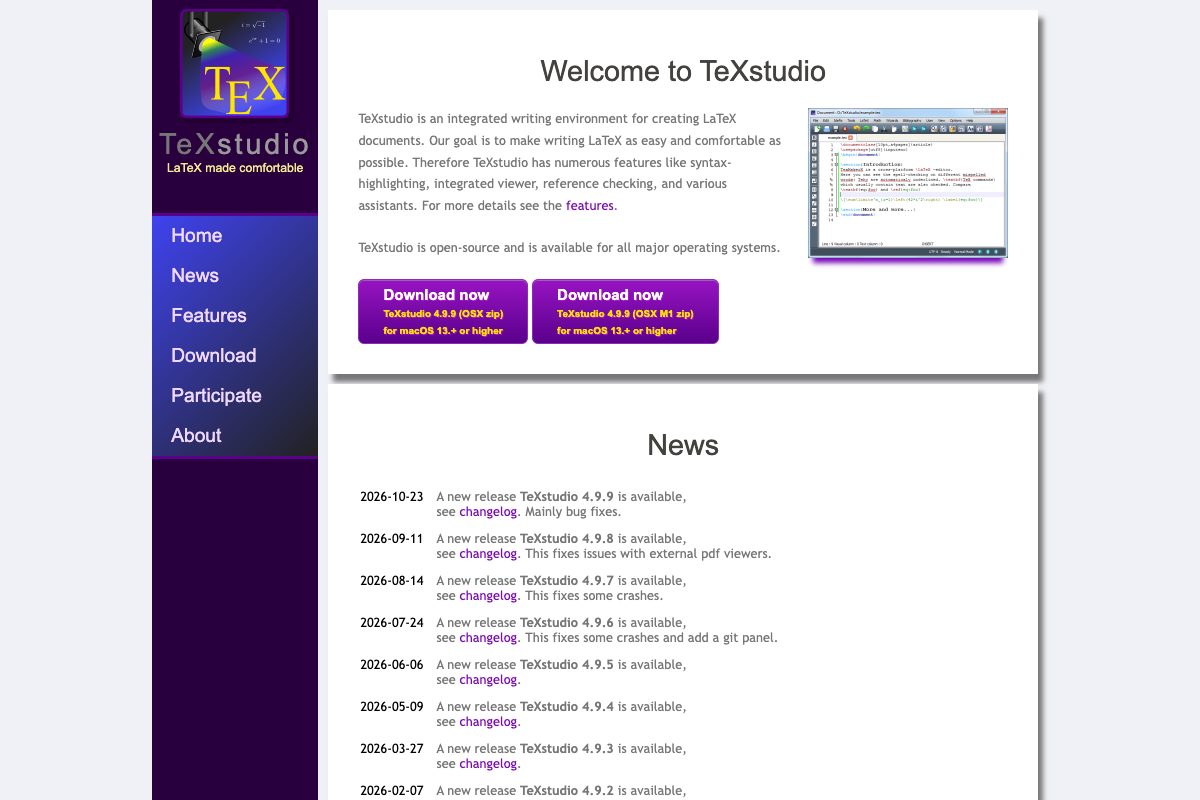Click the date 2026-07-24
Image resolution: width=1200 pixels, height=800 pixels.
pos(392,623)
